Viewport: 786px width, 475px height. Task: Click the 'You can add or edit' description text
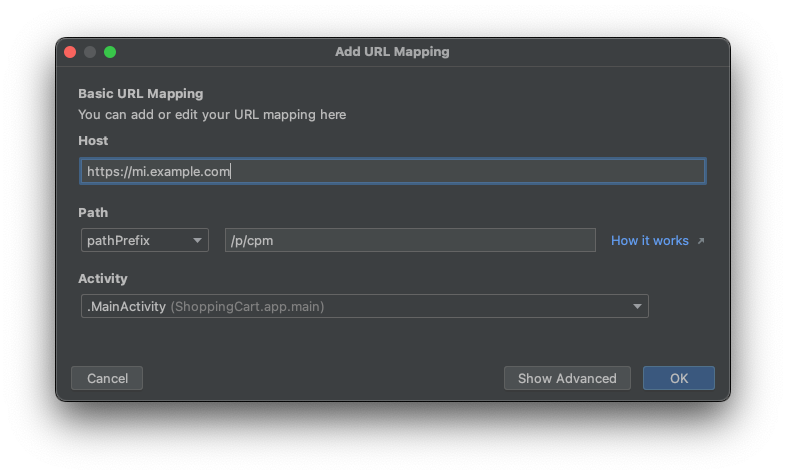point(212,115)
